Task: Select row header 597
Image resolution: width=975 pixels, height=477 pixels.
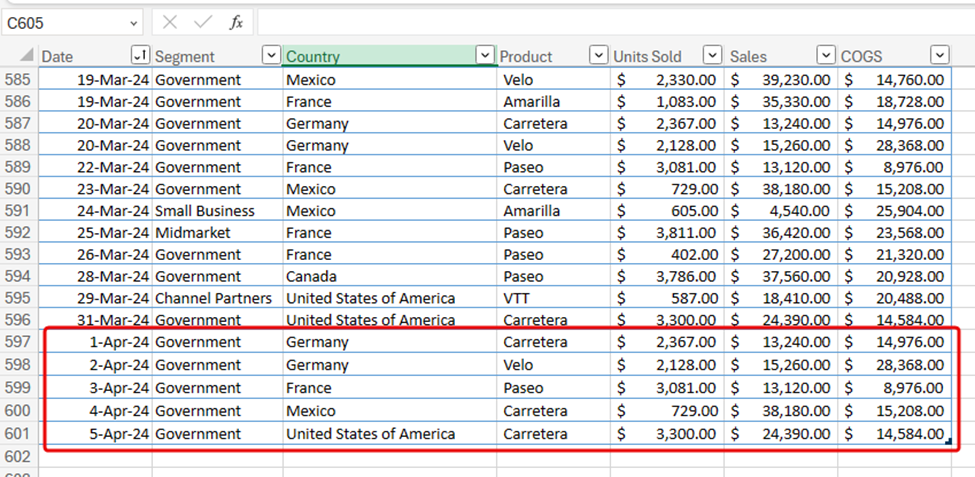Action: click(x=19, y=342)
